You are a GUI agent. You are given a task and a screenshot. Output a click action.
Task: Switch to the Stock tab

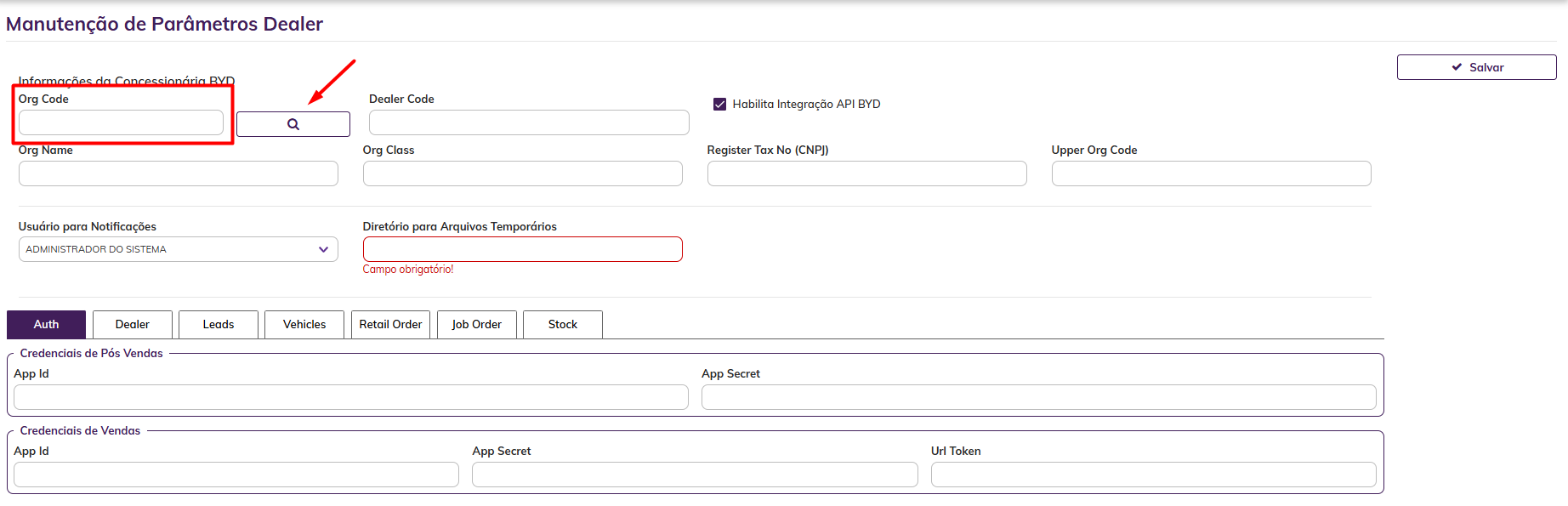coord(563,325)
